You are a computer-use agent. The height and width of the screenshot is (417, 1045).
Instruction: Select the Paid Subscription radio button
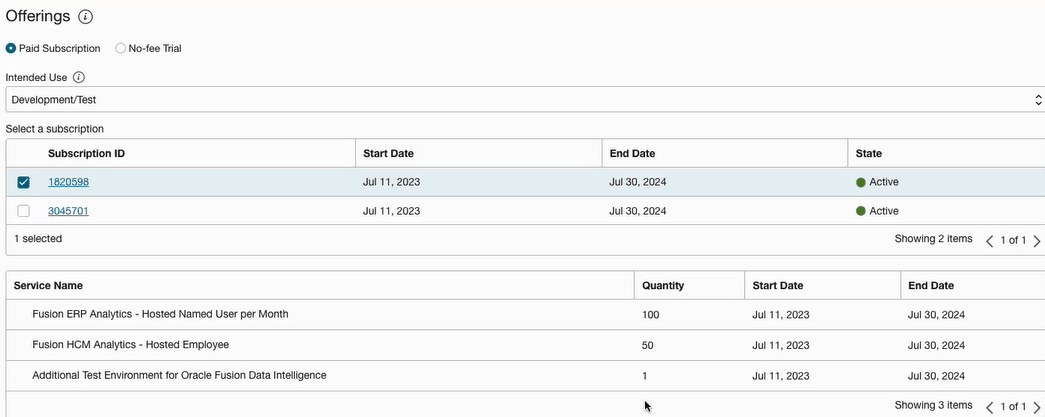pyautogui.click(x=11, y=49)
